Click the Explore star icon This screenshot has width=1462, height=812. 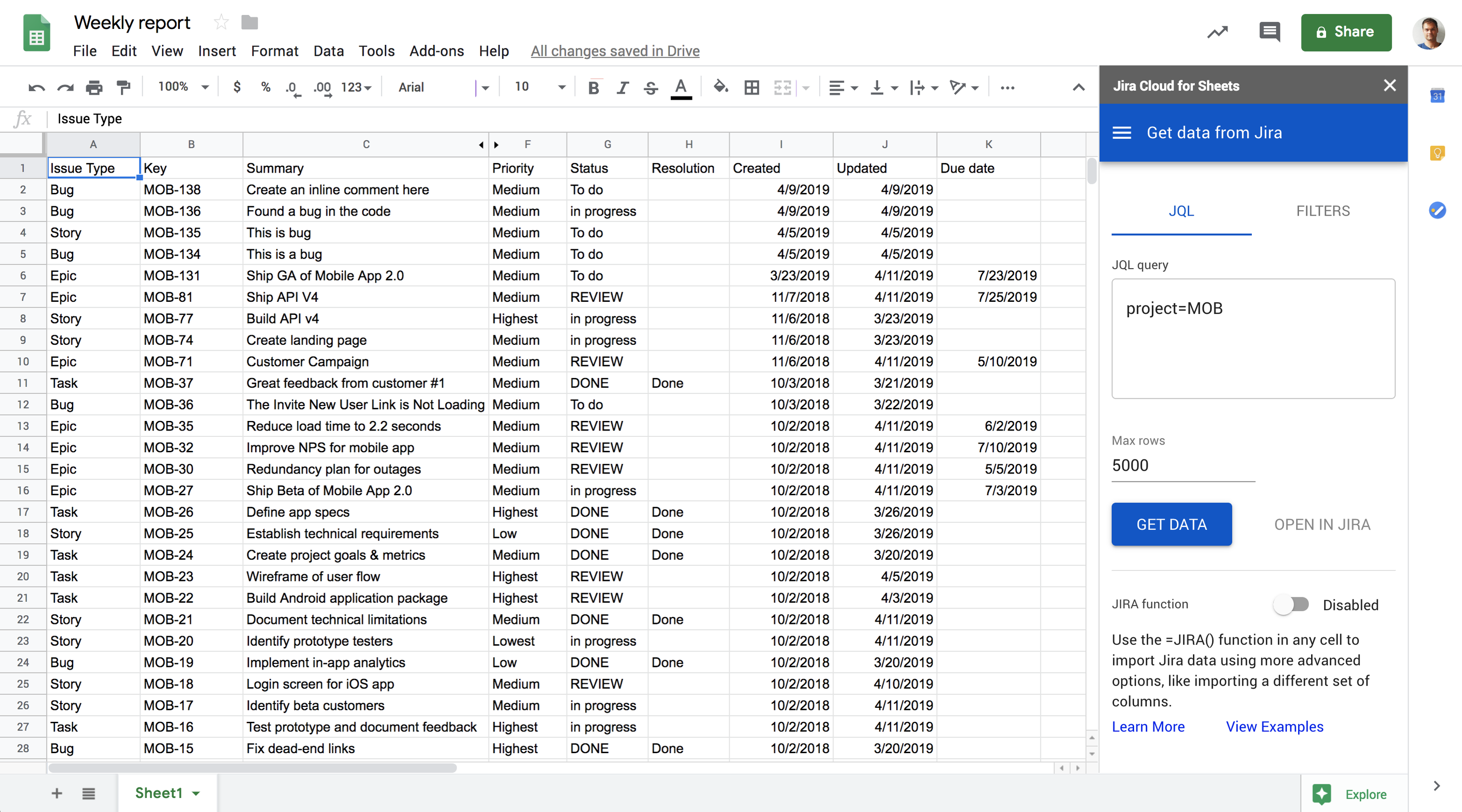(x=1322, y=794)
